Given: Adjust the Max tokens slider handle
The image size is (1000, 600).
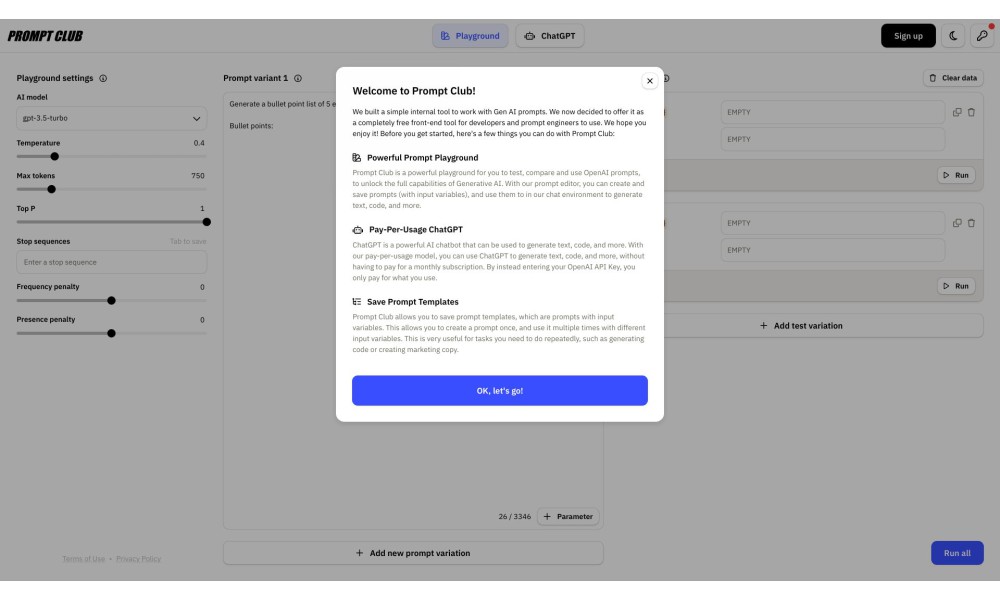Looking at the screenshot, I should tap(51, 189).
